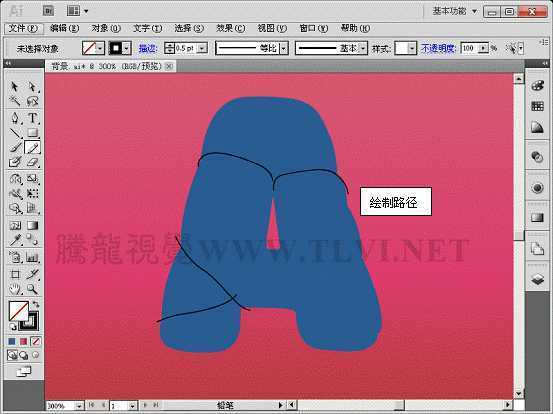Close the 背景.ai document tab

[170, 66]
